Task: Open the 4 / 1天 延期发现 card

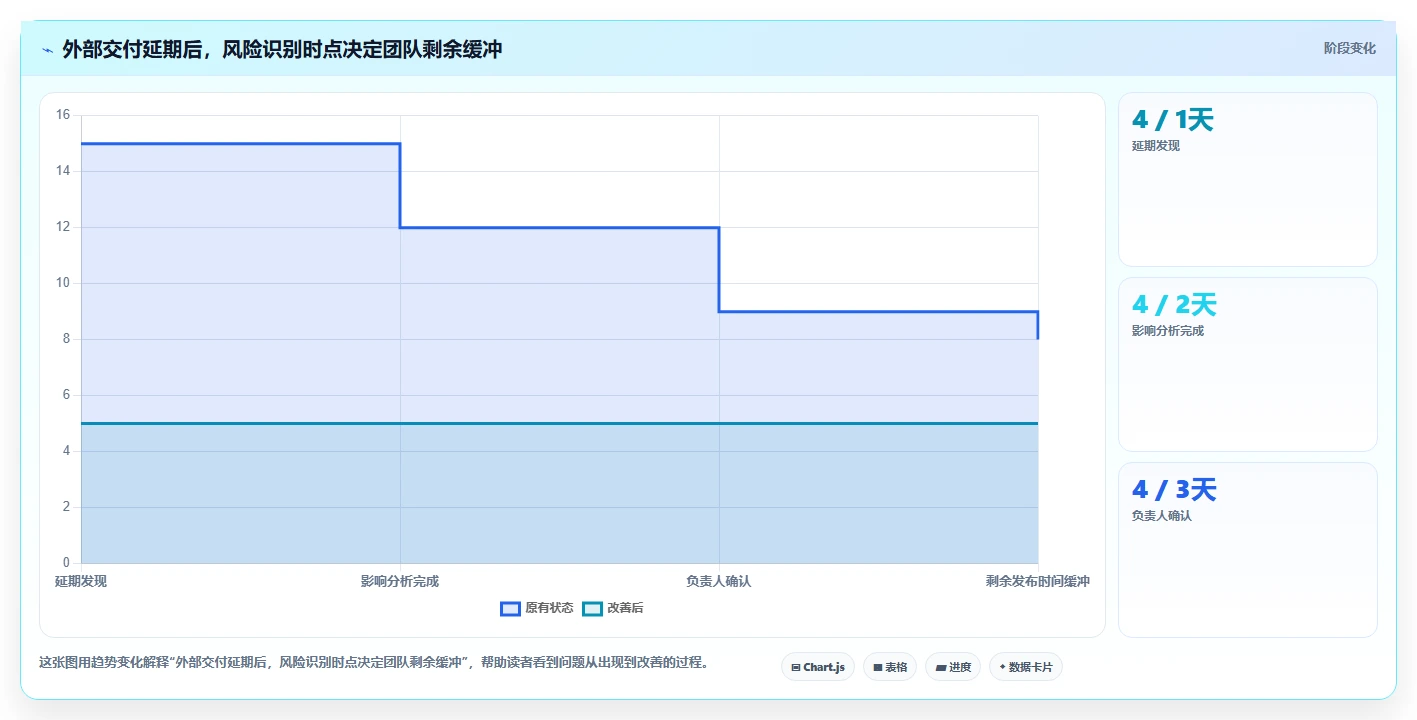Action: coord(1248,180)
